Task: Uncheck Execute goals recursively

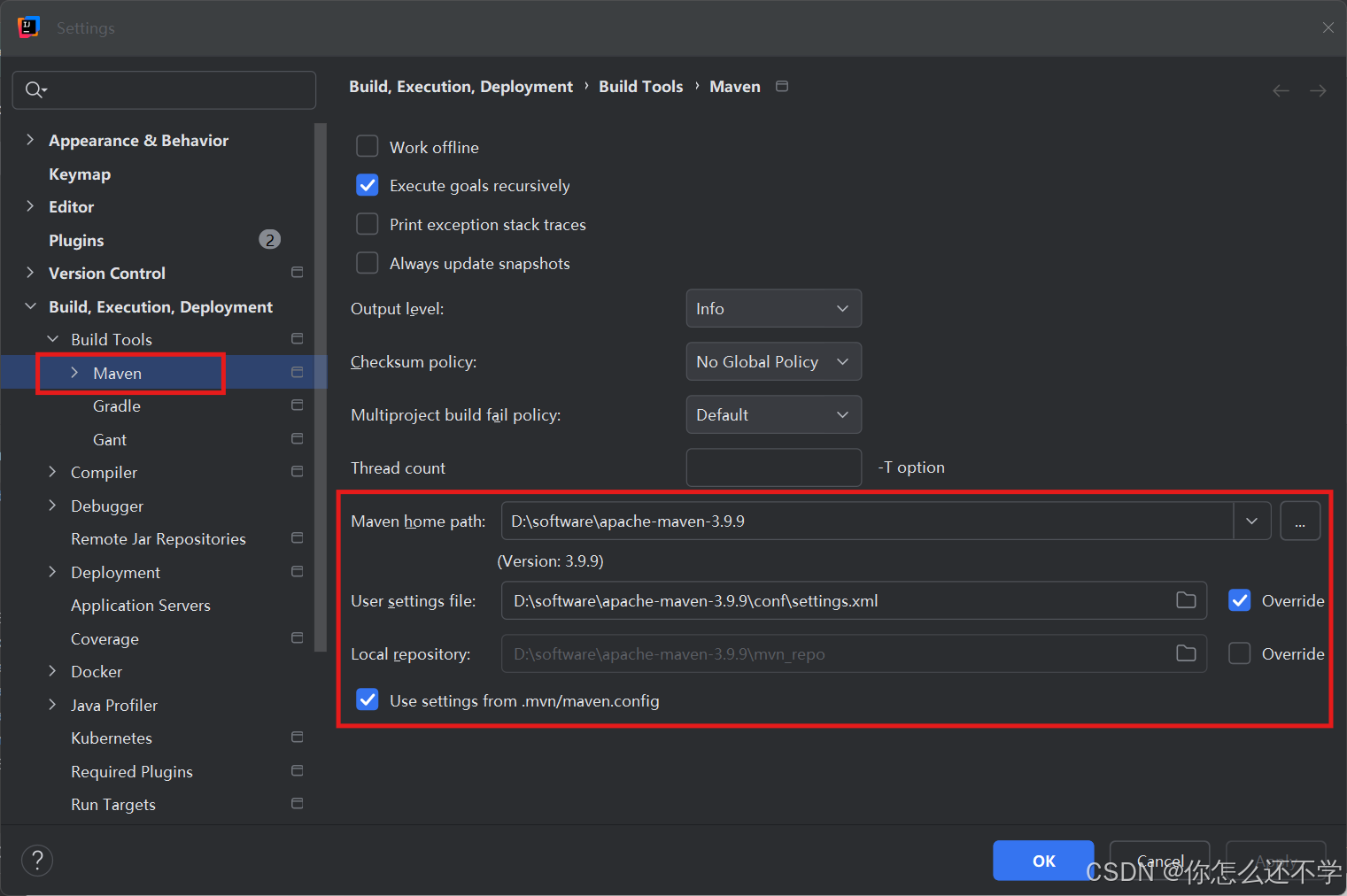Action: (367, 185)
